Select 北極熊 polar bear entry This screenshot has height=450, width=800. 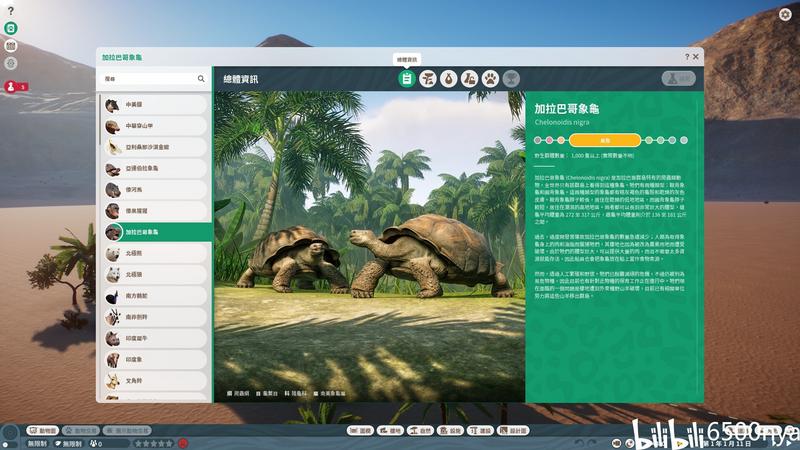[x=156, y=254]
